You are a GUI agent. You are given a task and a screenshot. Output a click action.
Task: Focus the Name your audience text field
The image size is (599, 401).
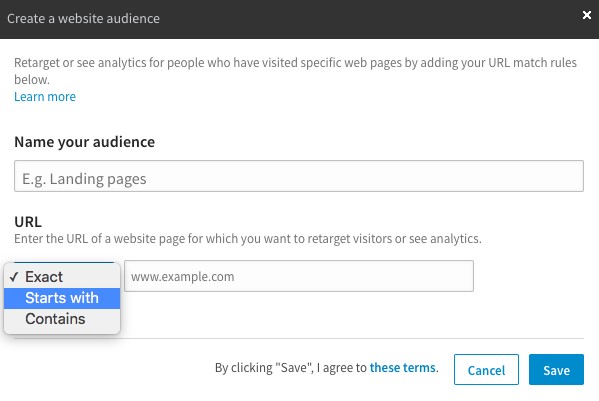pyautogui.click(x=299, y=176)
